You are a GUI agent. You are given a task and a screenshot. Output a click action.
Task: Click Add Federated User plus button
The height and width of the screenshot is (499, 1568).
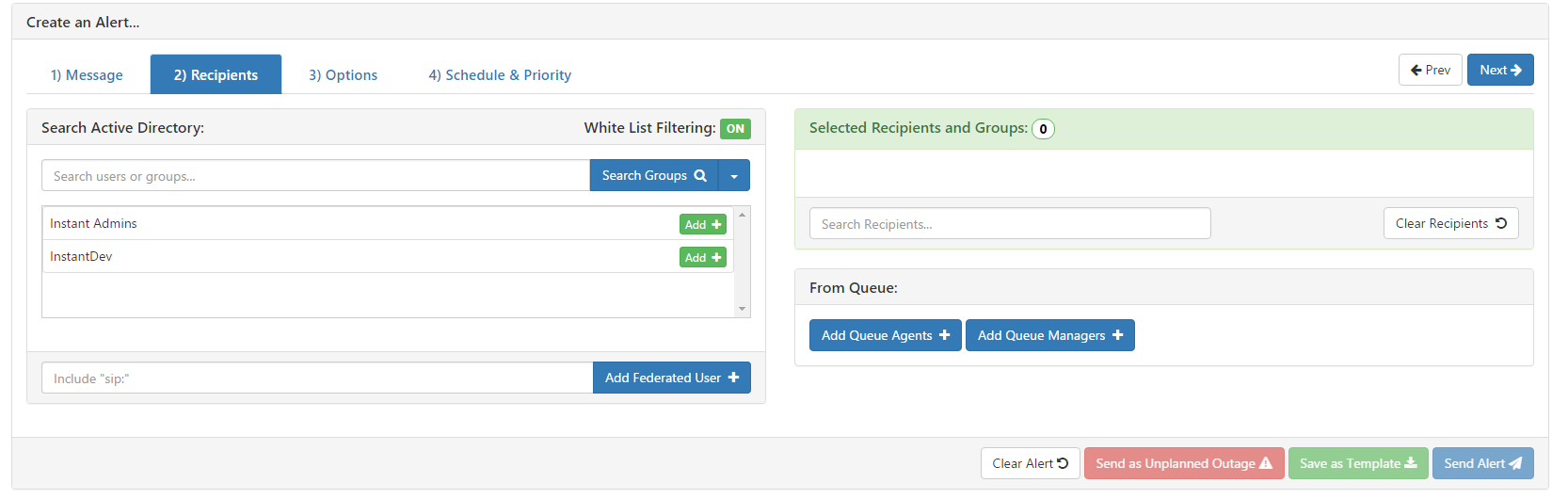672,378
